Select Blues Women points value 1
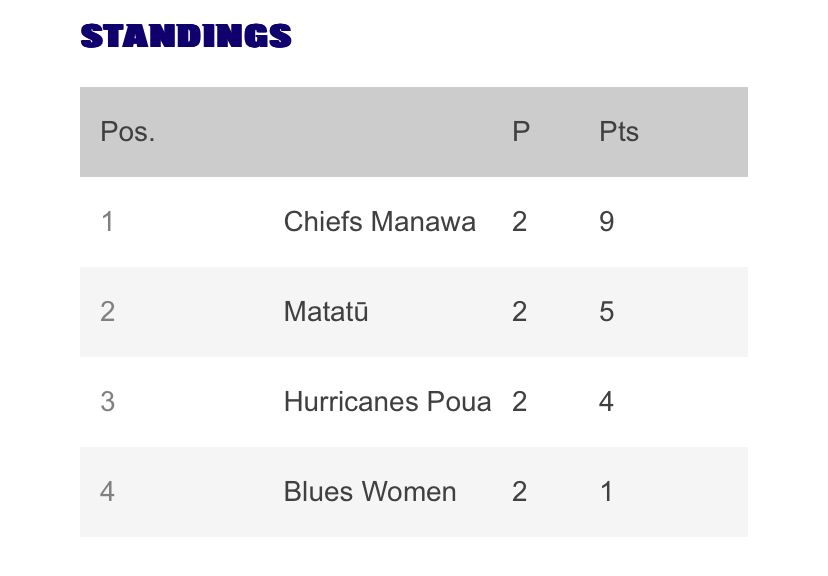Viewport: 828px width, 576px height. (607, 492)
